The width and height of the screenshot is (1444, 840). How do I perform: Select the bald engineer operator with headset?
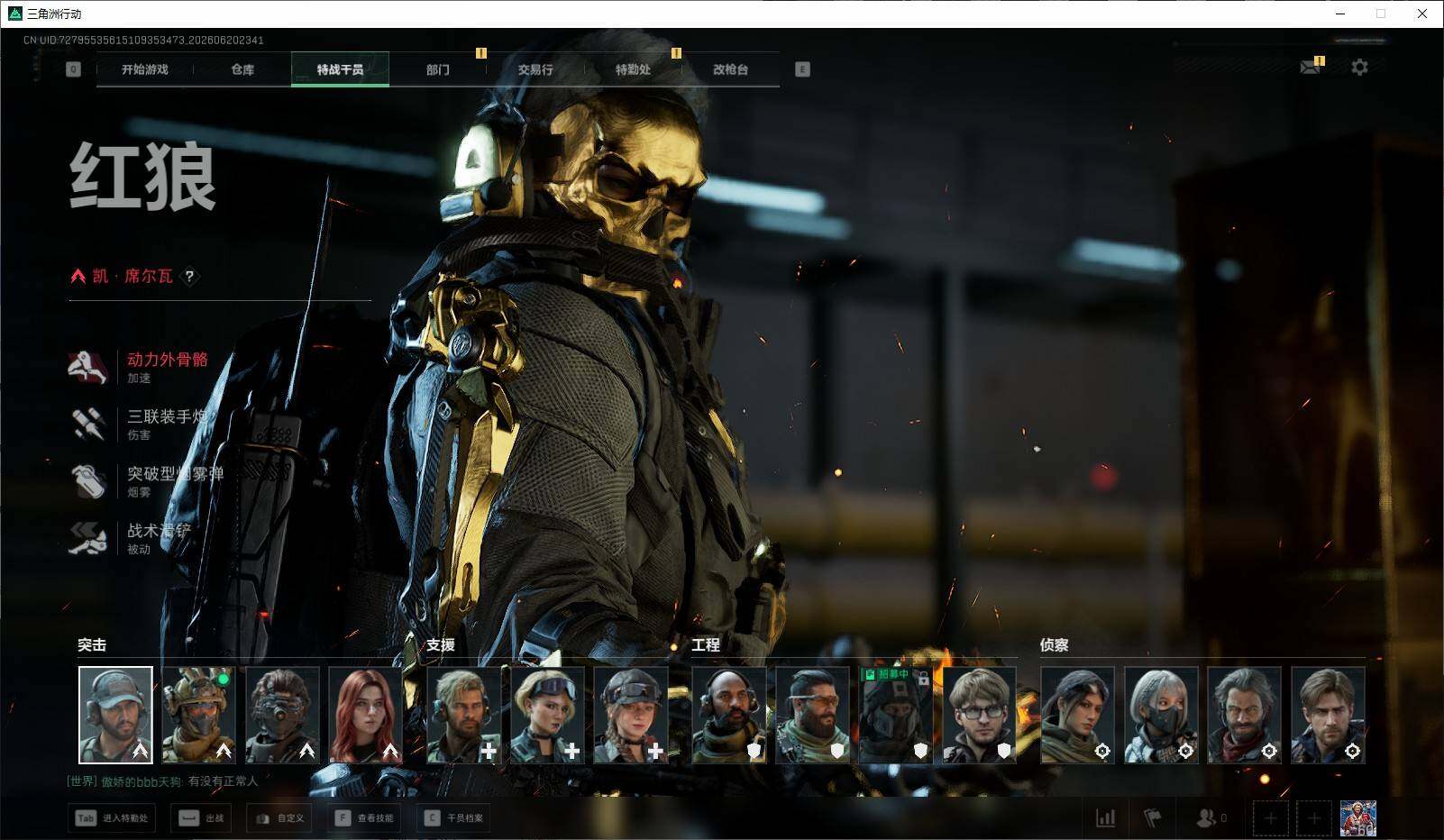(729, 715)
